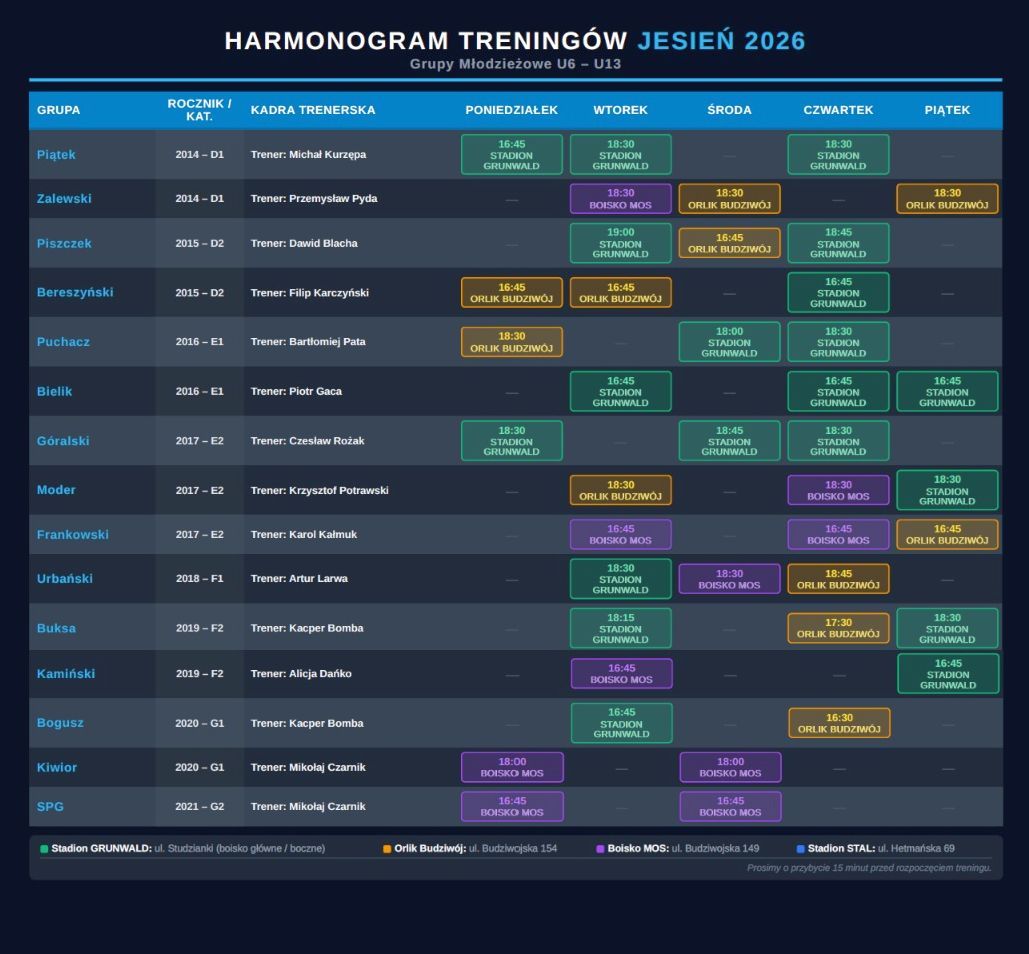The height and width of the screenshot is (954, 1029).
Task: Click Kamiński's Tuesday 16:45 Boisko MOS slot
Action: 621,674
